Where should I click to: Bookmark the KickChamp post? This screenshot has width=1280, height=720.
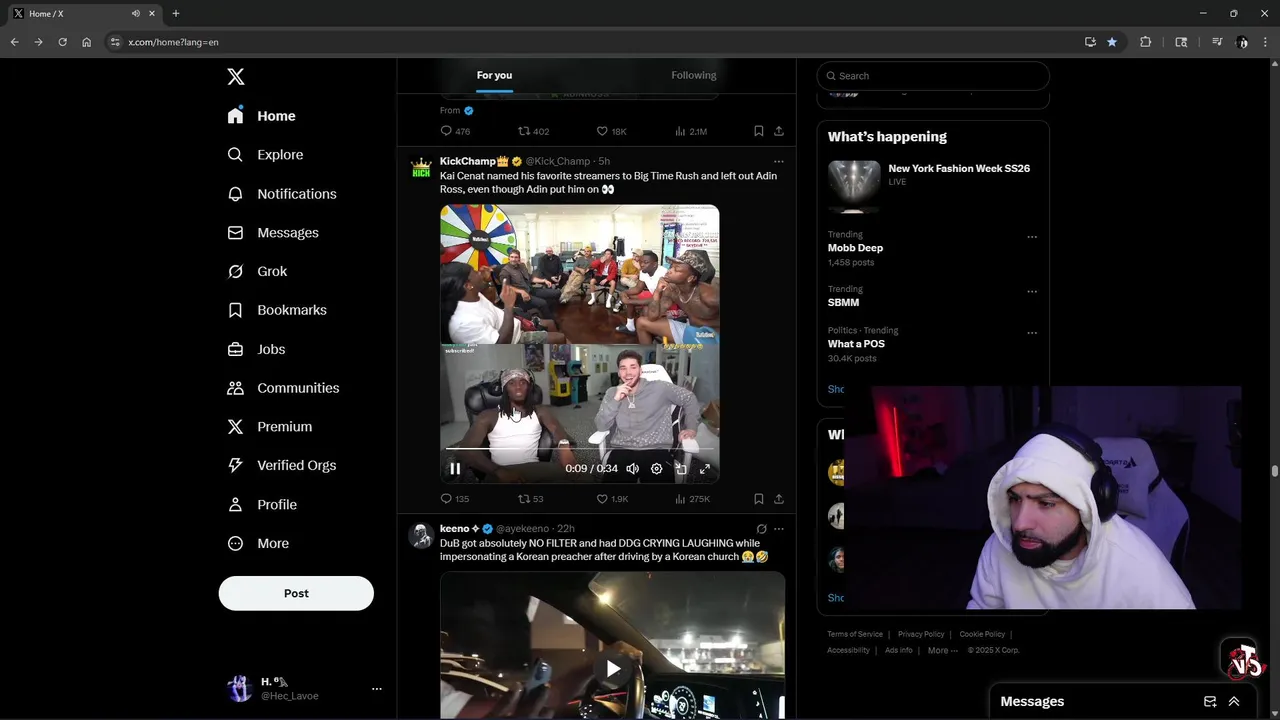(759, 499)
